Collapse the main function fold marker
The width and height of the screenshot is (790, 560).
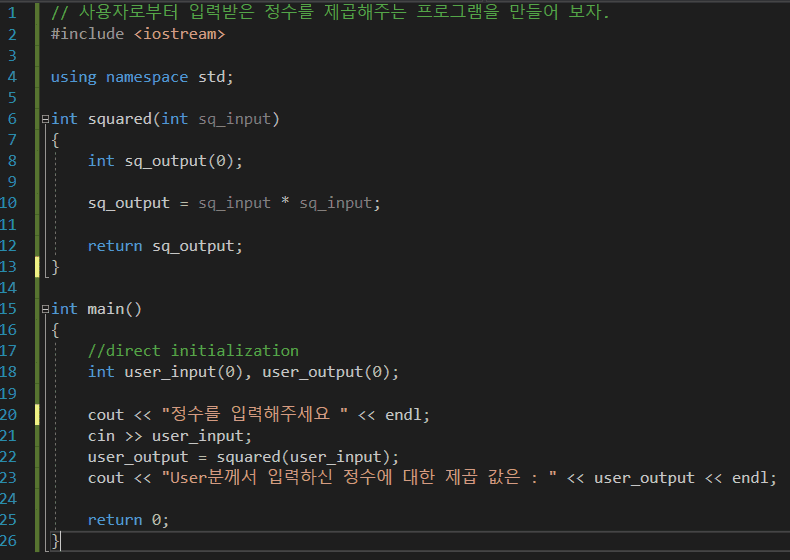point(45,309)
